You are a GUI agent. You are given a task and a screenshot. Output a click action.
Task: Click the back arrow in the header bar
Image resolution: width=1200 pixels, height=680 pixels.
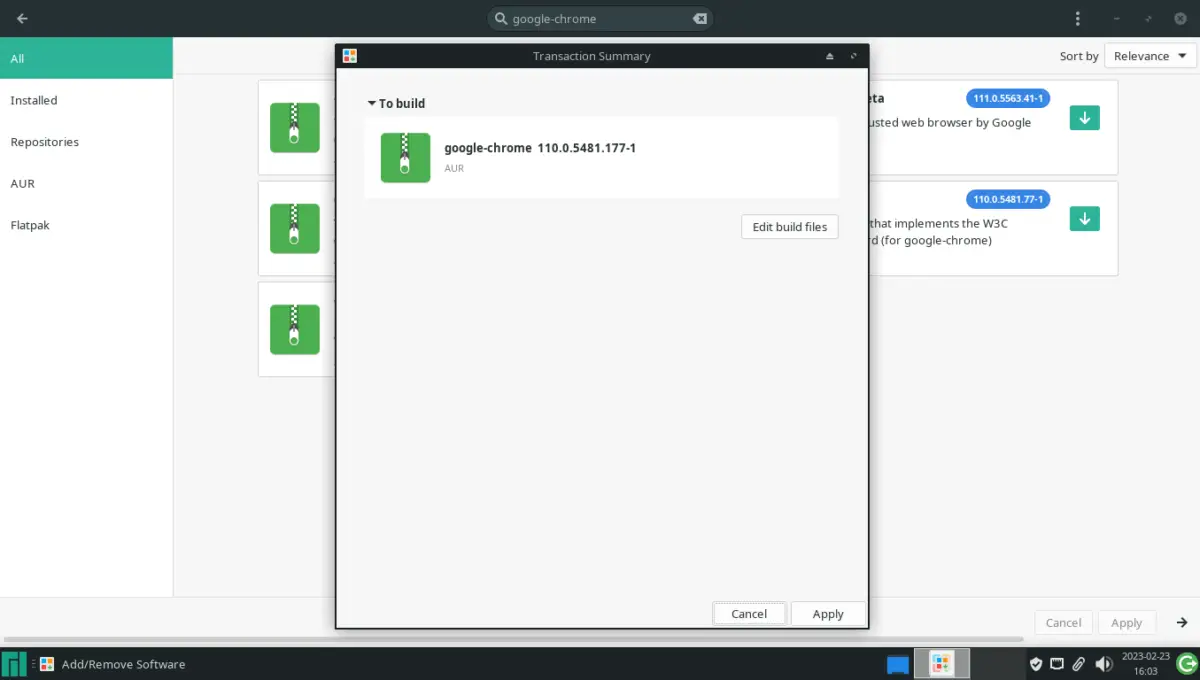(22, 18)
